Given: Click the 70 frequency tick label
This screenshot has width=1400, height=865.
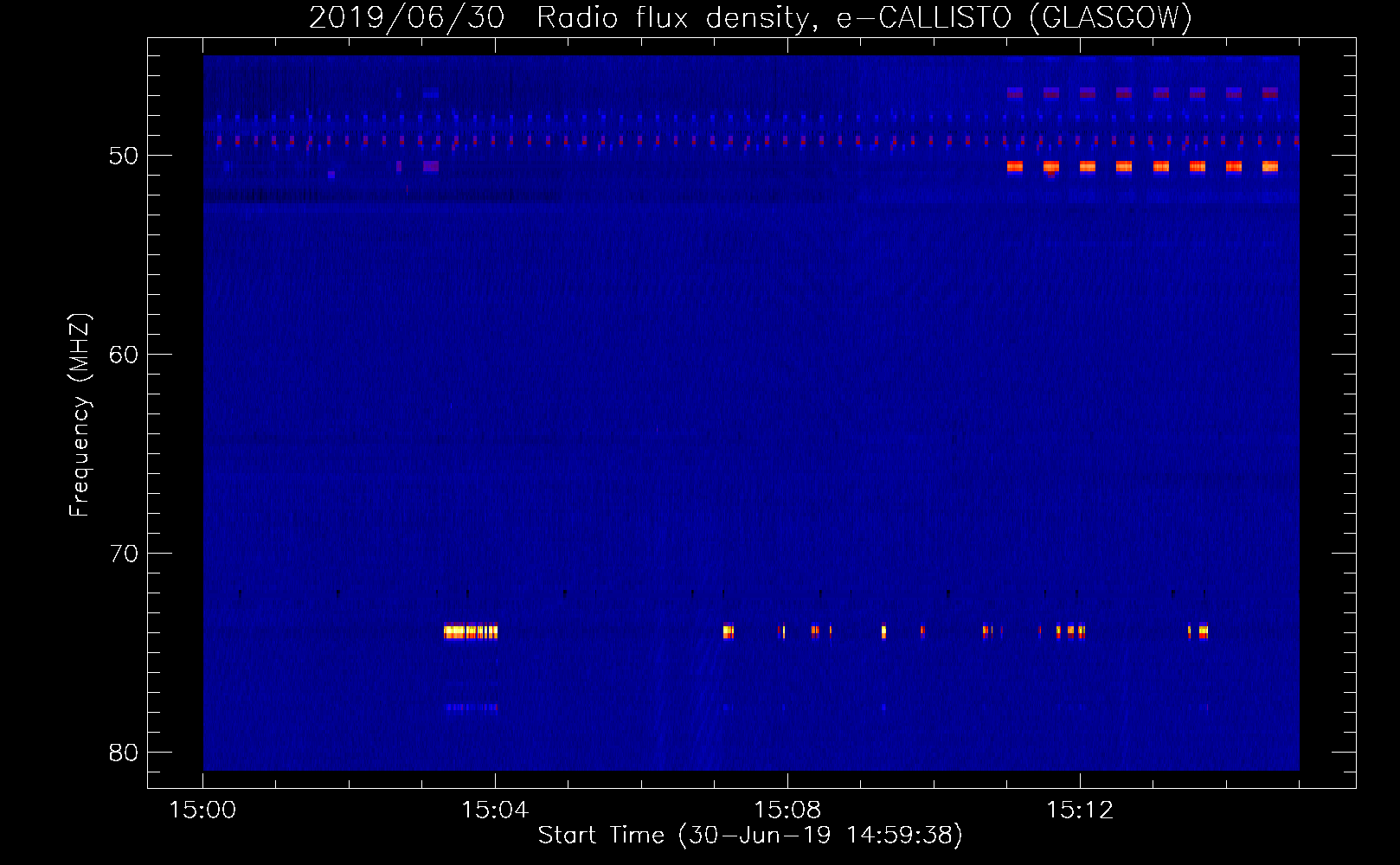Looking at the screenshot, I should click(124, 554).
